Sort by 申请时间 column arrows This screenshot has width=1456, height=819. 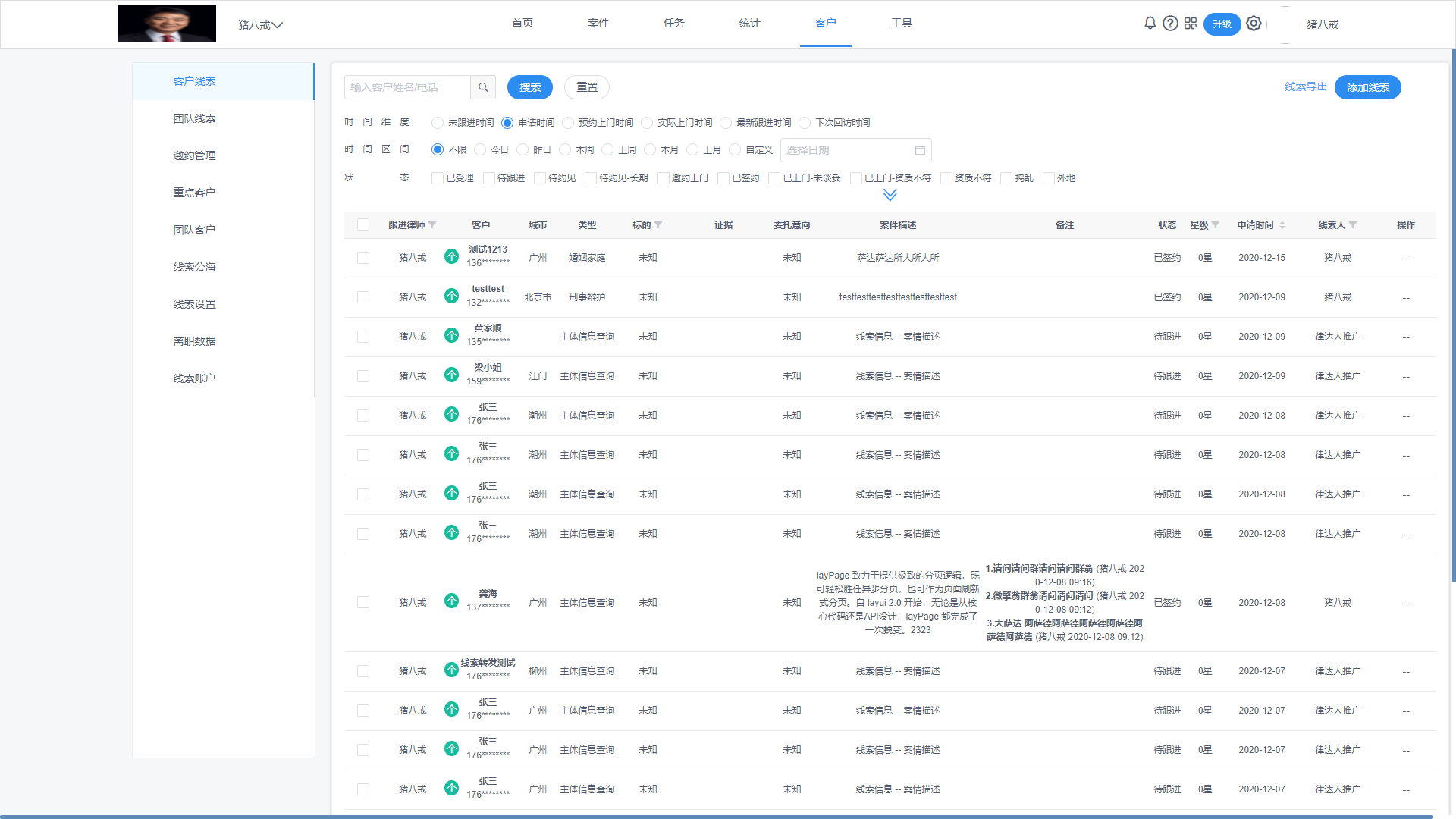point(1282,225)
